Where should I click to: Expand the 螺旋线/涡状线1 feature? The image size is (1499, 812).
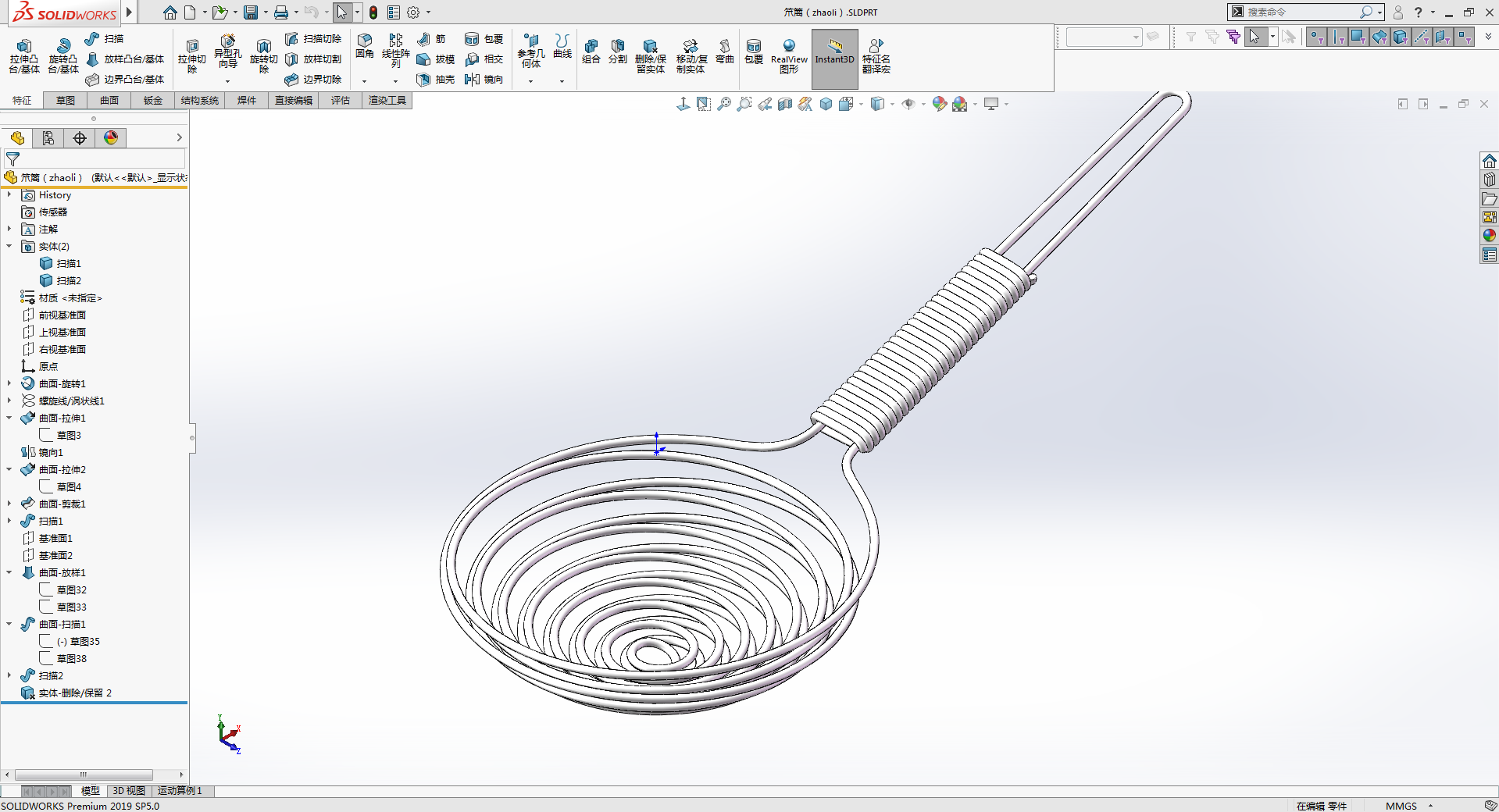[9, 401]
